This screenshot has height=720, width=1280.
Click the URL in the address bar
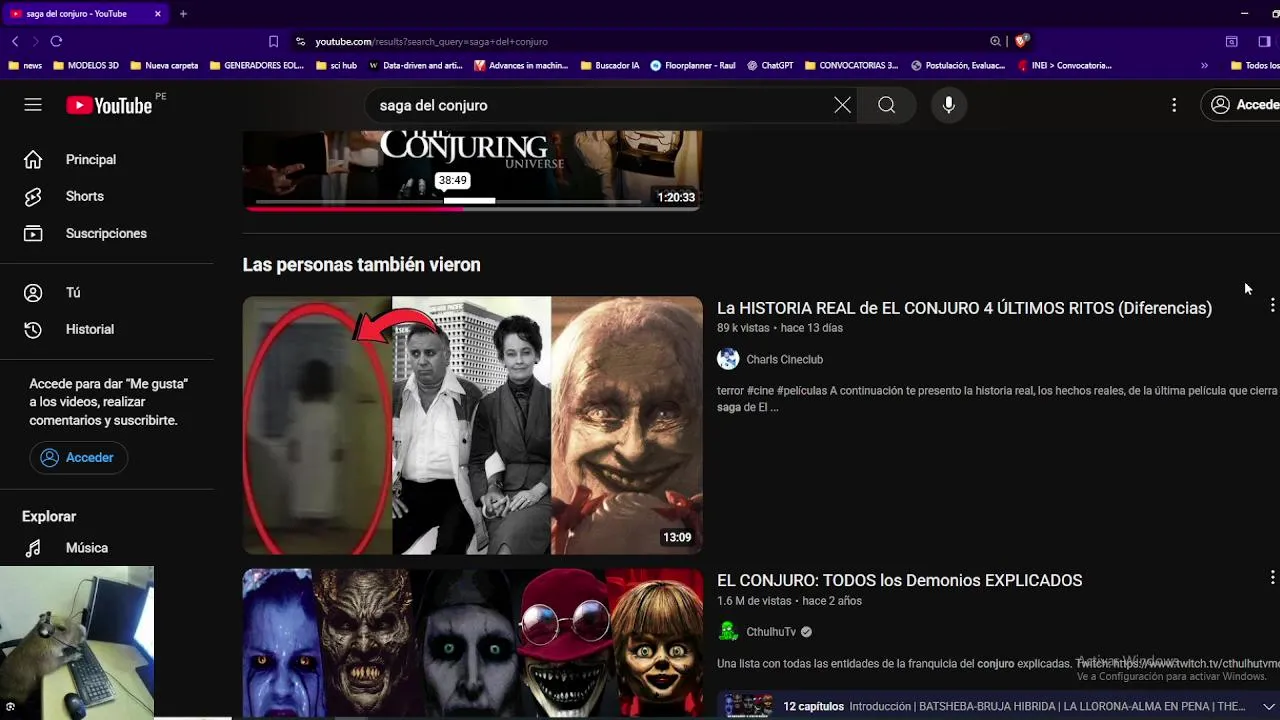click(x=431, y=41)
